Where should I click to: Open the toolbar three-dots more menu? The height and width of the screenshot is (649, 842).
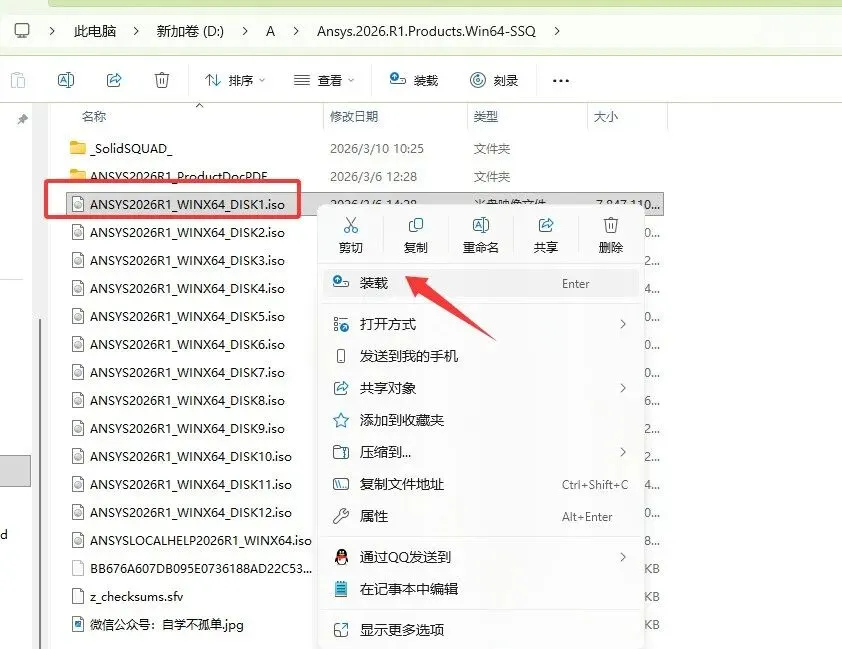click(x=561, y=81)
